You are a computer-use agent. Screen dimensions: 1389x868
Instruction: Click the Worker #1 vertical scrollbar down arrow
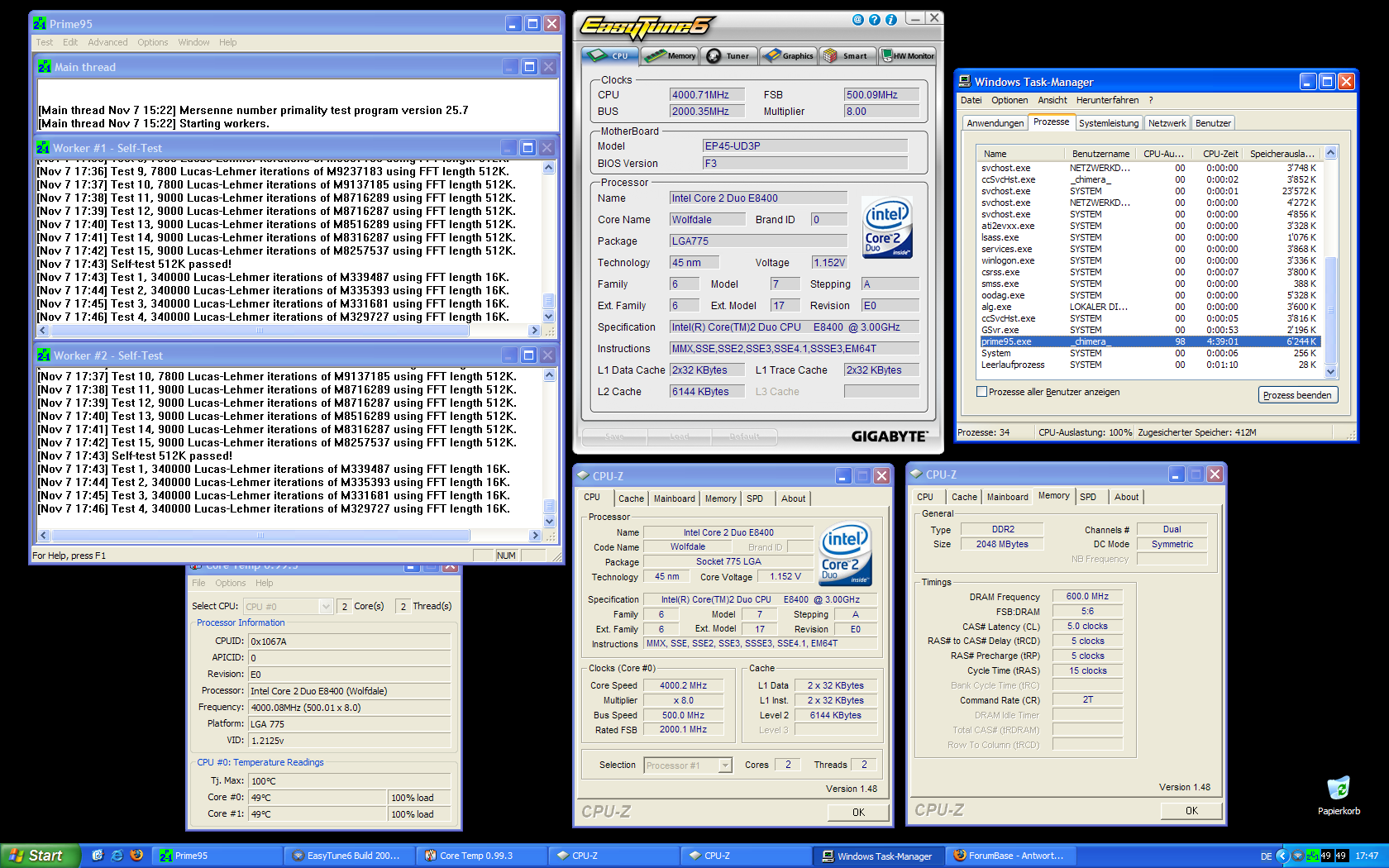coord(548,317)
